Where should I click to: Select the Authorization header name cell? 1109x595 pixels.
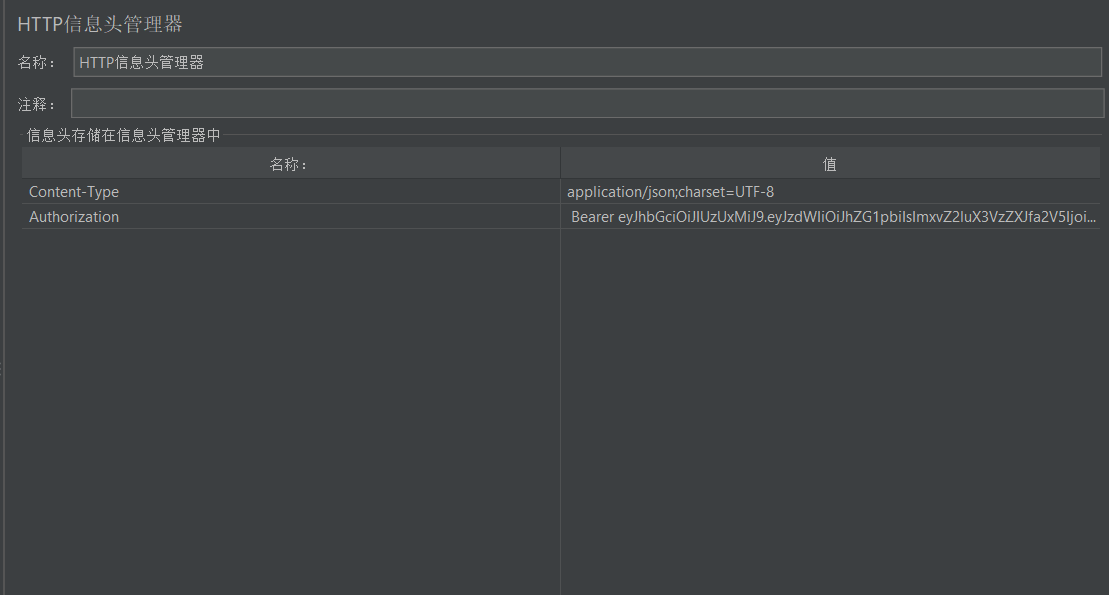(291, 216)
